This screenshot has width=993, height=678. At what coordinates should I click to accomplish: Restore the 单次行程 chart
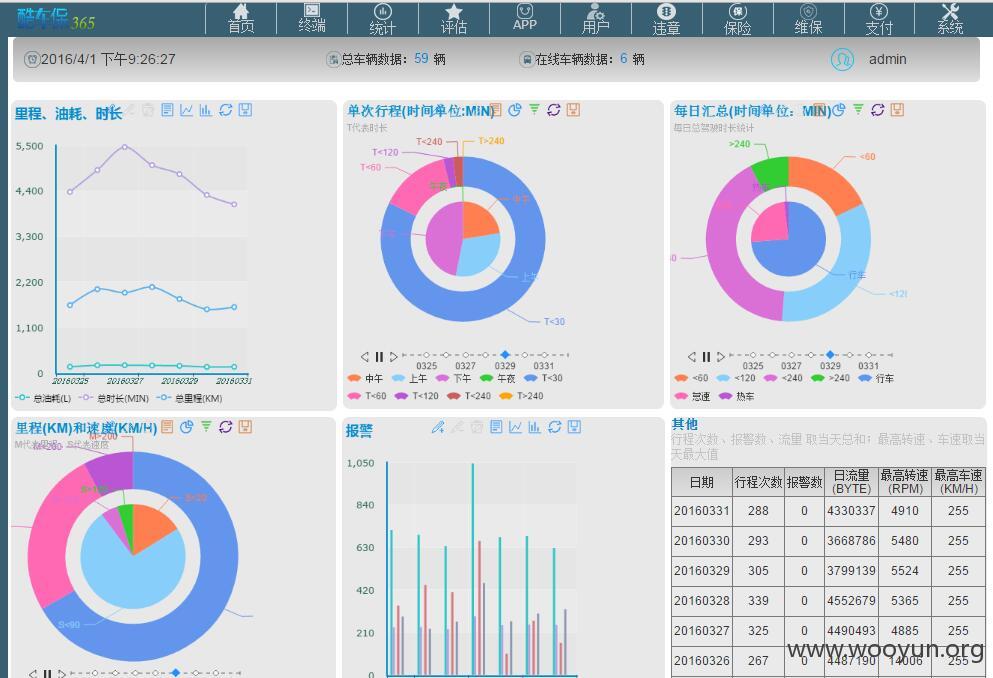click(553, 110)
